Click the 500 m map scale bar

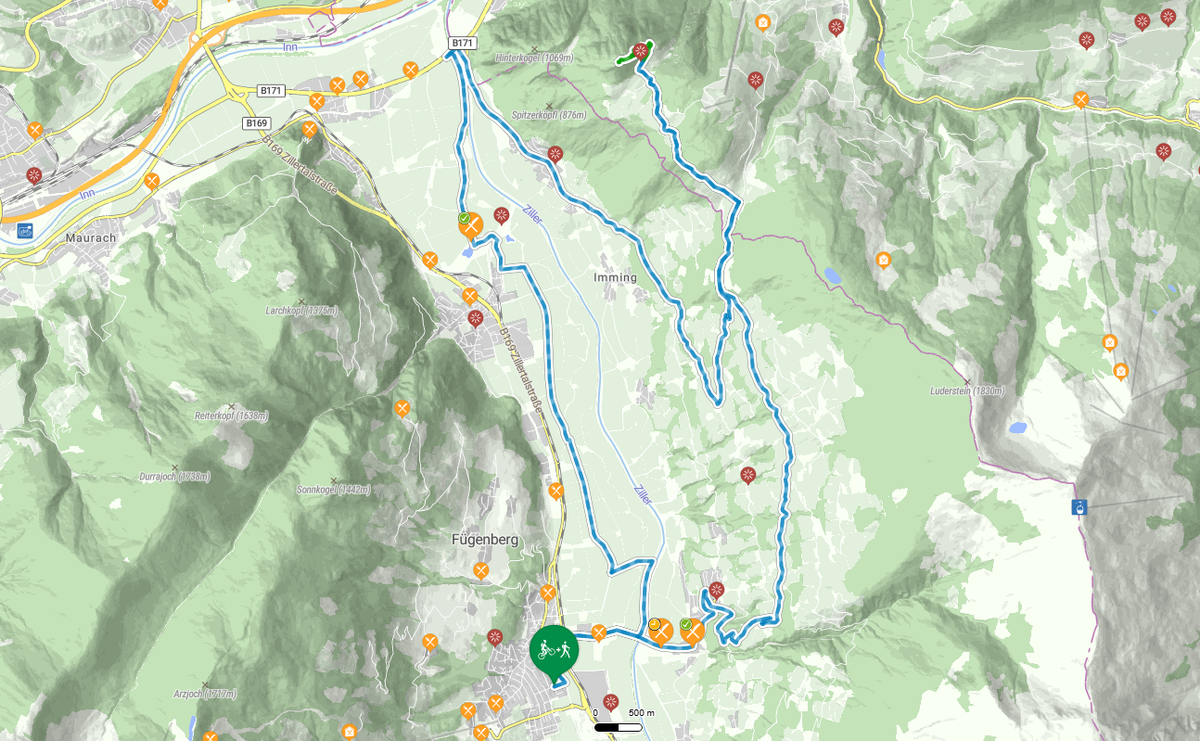[619, 723]
